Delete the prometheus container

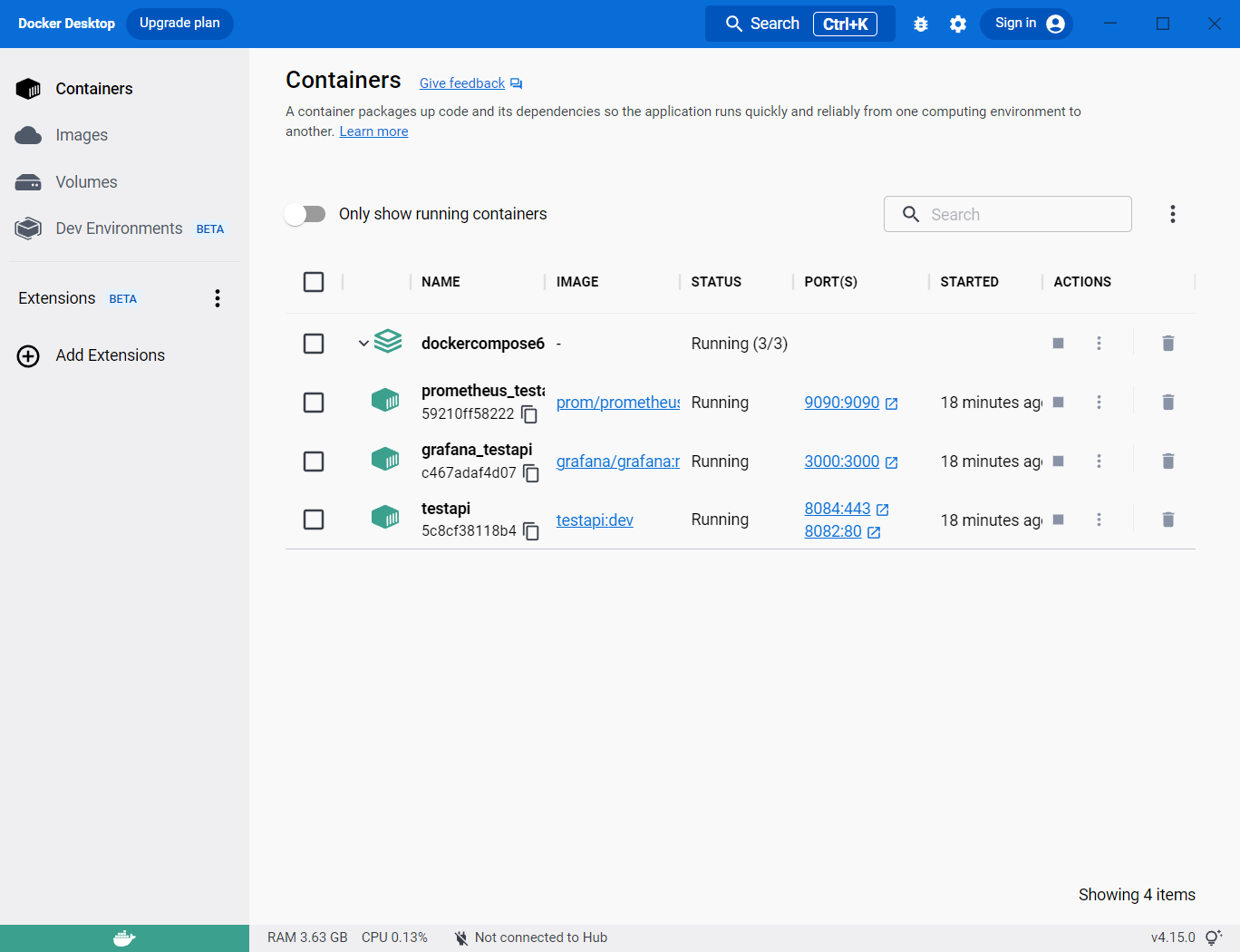pyautogui.click(x=1168, y=403)
